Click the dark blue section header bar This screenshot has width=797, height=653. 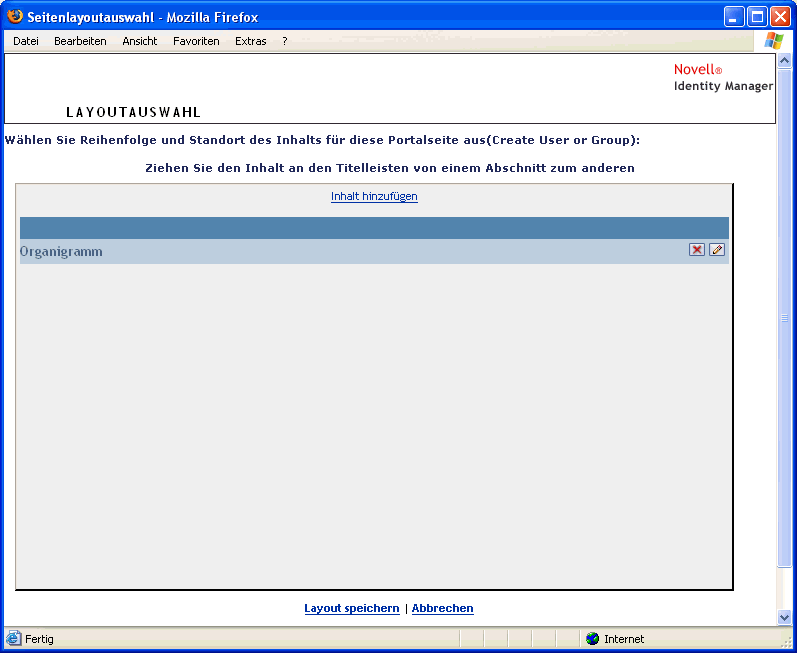point(374,228)
